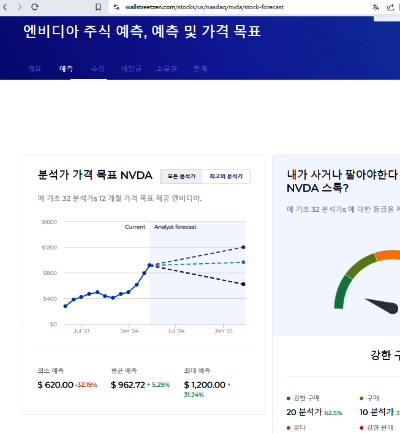Click the '분석가 가격 목표 NVDA' heading
Image resolution: width=400 pixels, height=434 pixels.
(x=95, y=175)
